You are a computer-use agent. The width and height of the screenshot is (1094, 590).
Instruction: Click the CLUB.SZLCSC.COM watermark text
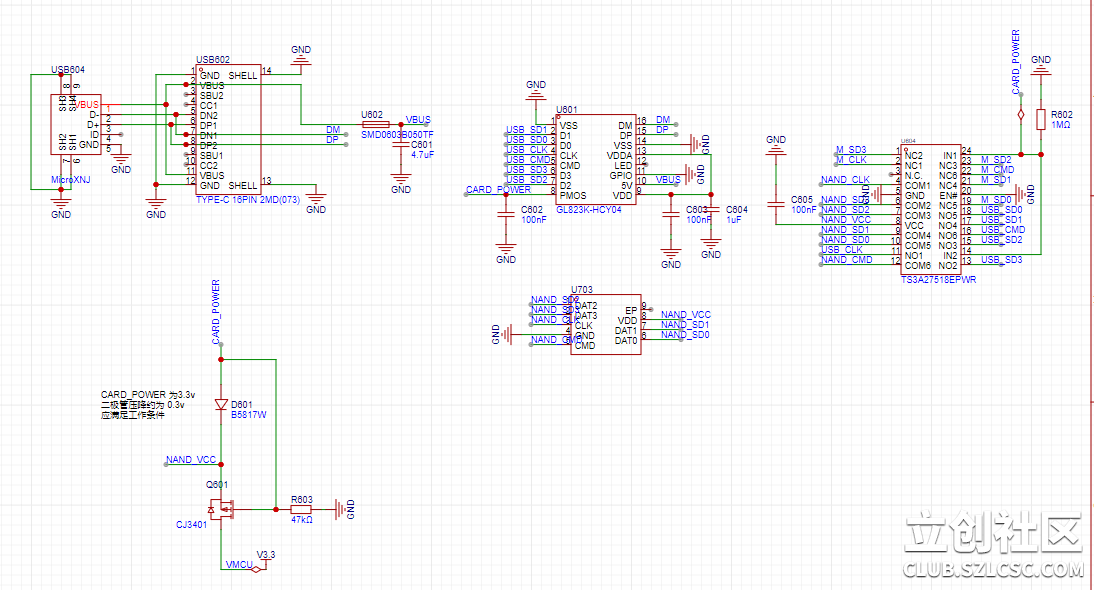992,570
